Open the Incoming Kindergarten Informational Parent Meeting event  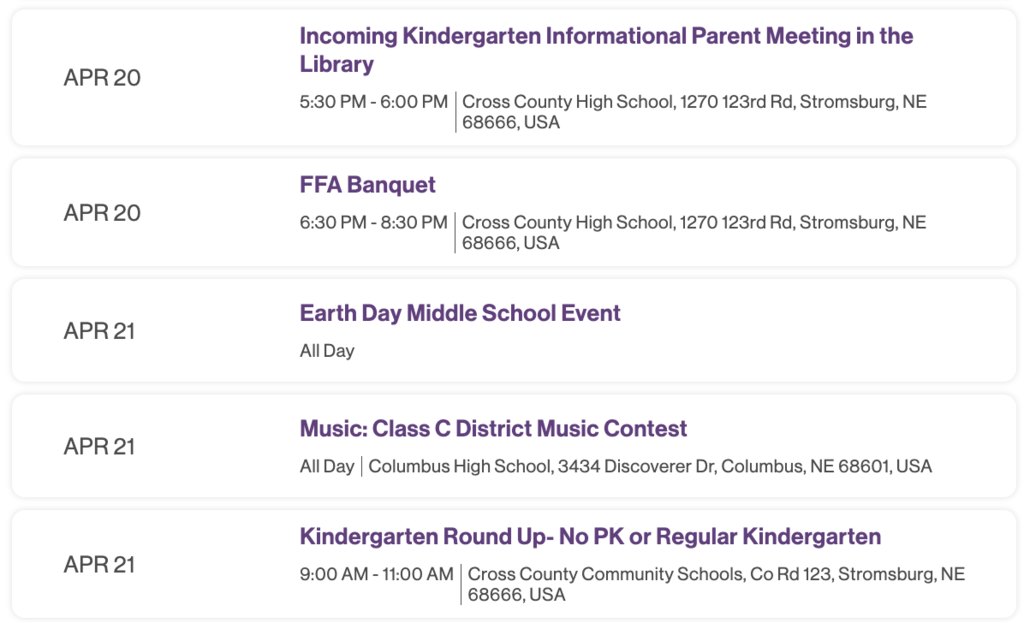(x=605, y=37)
